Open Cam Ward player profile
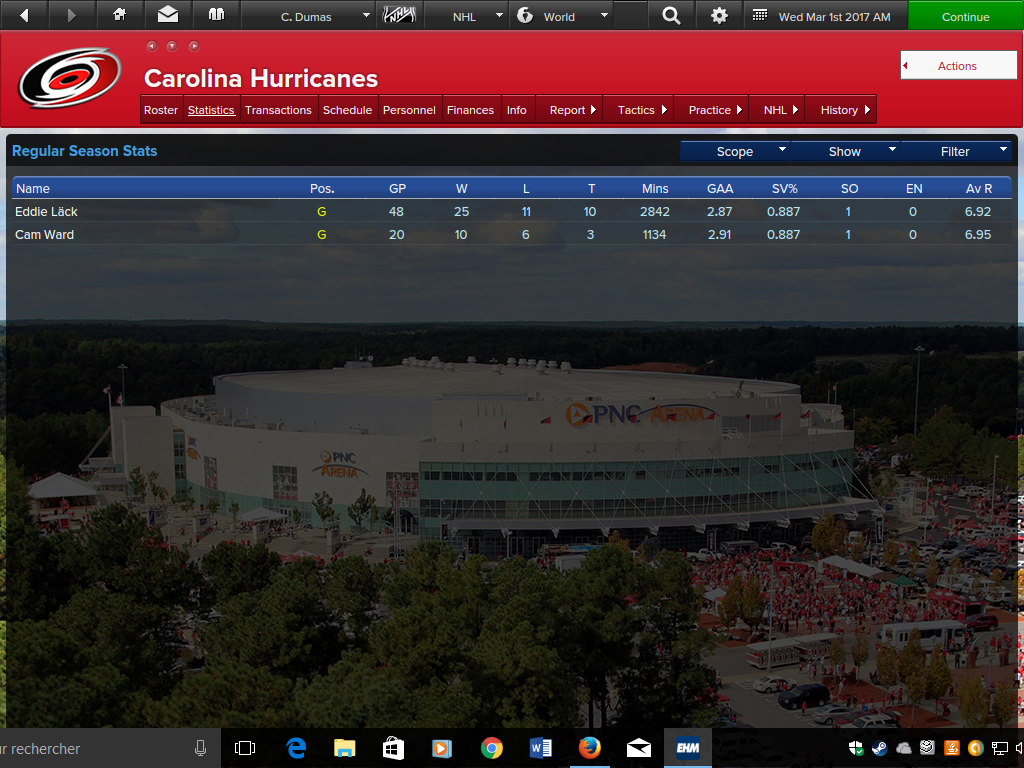The width and height of the screenshot is (1024, 768). tap(44, 234)
